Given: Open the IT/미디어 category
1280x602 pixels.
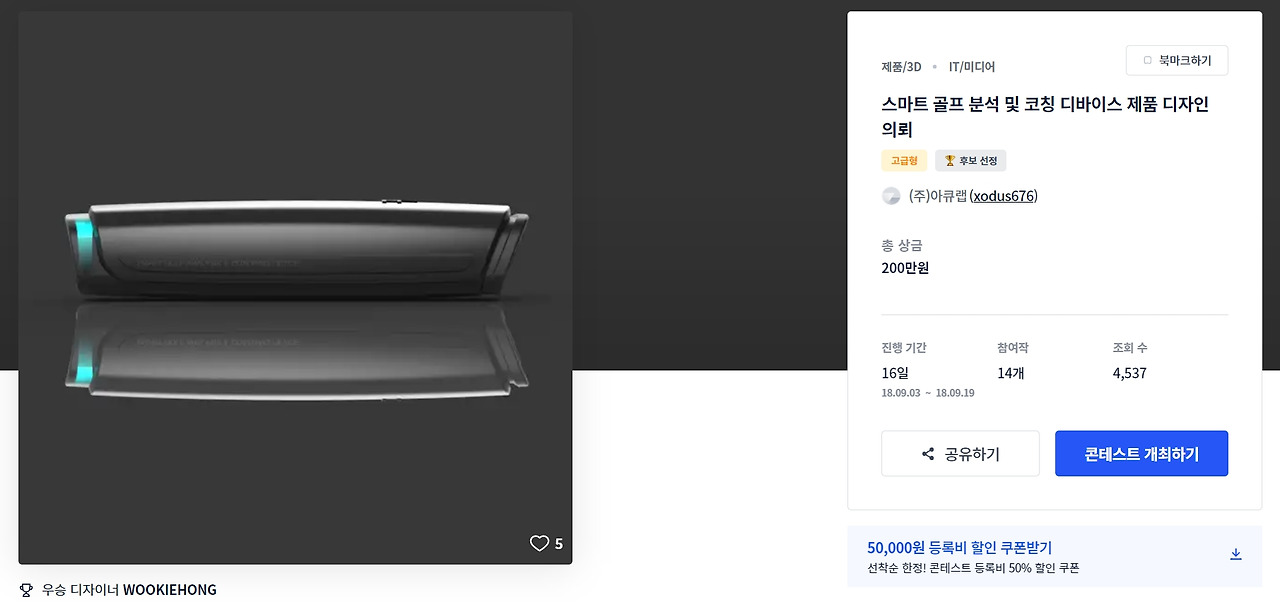Looking at the screenshot, I should click(971, 67).
